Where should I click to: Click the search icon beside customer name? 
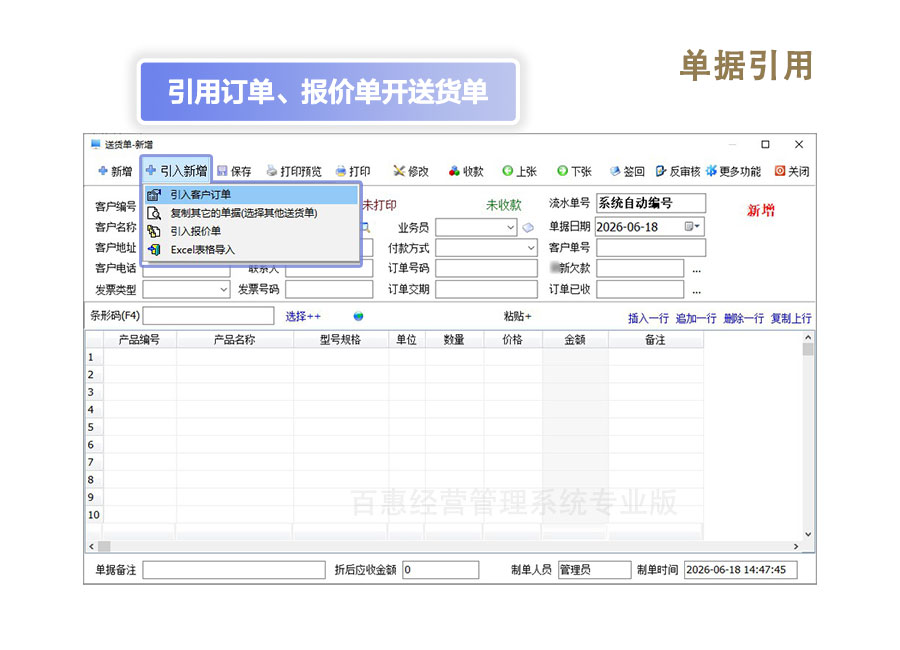[366, 228]
